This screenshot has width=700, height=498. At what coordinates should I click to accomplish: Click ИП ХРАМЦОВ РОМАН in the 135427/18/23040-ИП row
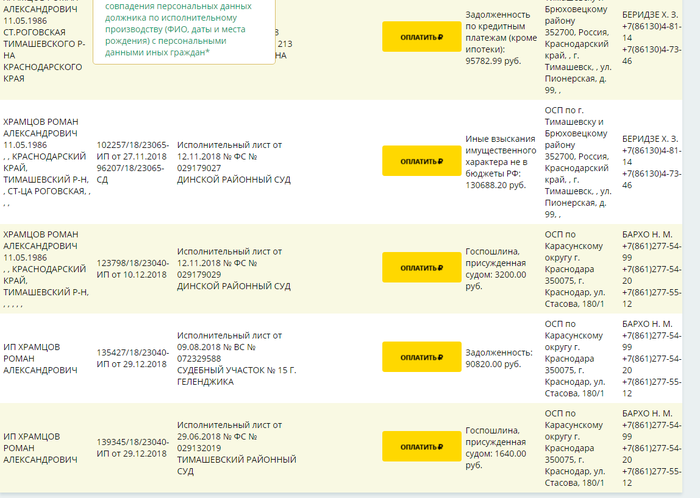[x=40, y=358]
